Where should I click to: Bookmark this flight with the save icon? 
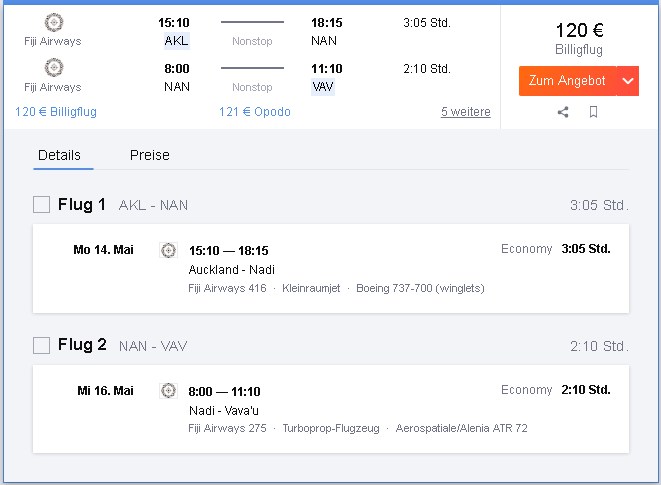point(593,112)
